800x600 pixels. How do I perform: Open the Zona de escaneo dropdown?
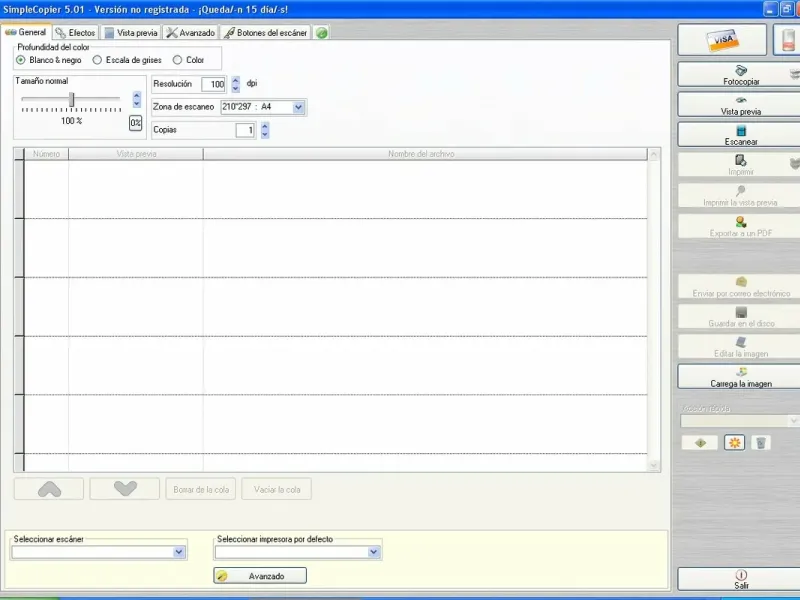[x=298, y=107]
